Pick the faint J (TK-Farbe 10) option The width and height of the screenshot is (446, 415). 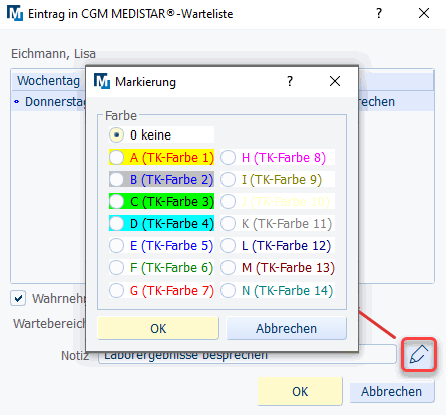(x=277, y=201)
